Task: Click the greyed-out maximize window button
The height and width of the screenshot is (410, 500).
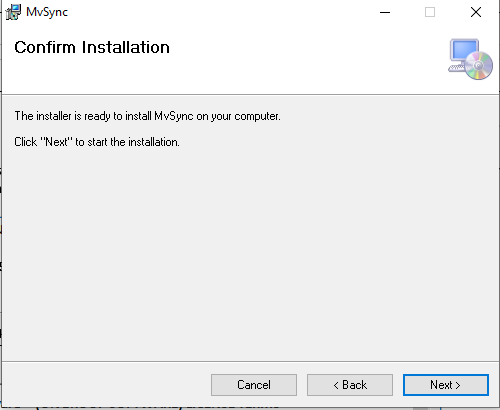Action: pos(430,12)
